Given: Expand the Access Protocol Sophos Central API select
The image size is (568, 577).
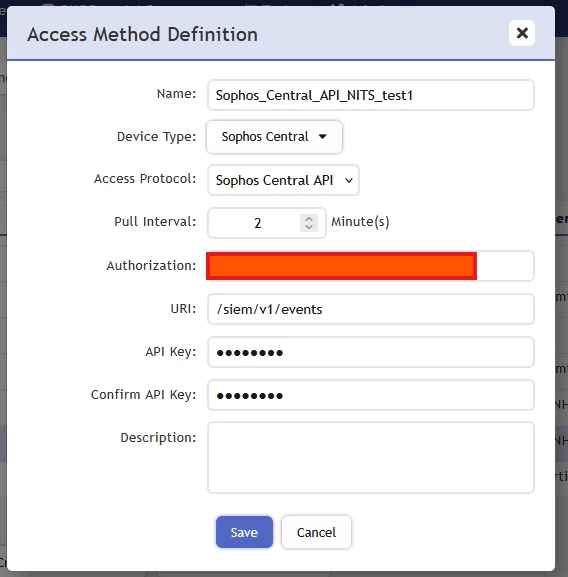Looking at the screenshot, I should click(x=283, y=180).
